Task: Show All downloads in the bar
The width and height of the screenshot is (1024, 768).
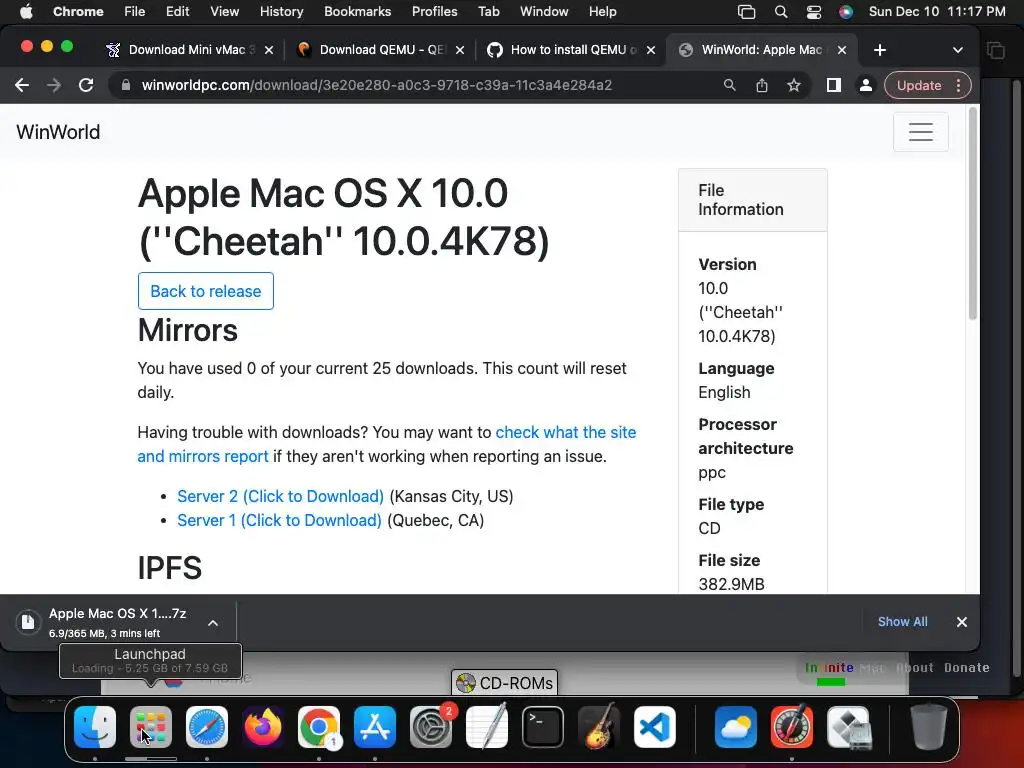Action: [x=903, y=622]
